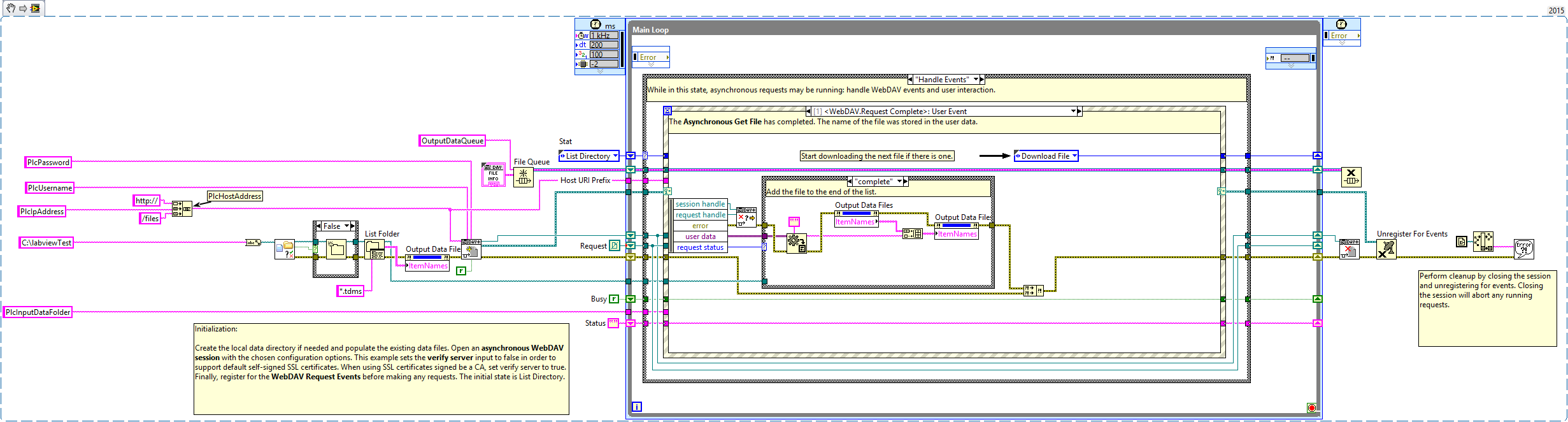Select the Variant To Data gear node
The height and width of the screenshot is (422, 1568).
[797, 243]
